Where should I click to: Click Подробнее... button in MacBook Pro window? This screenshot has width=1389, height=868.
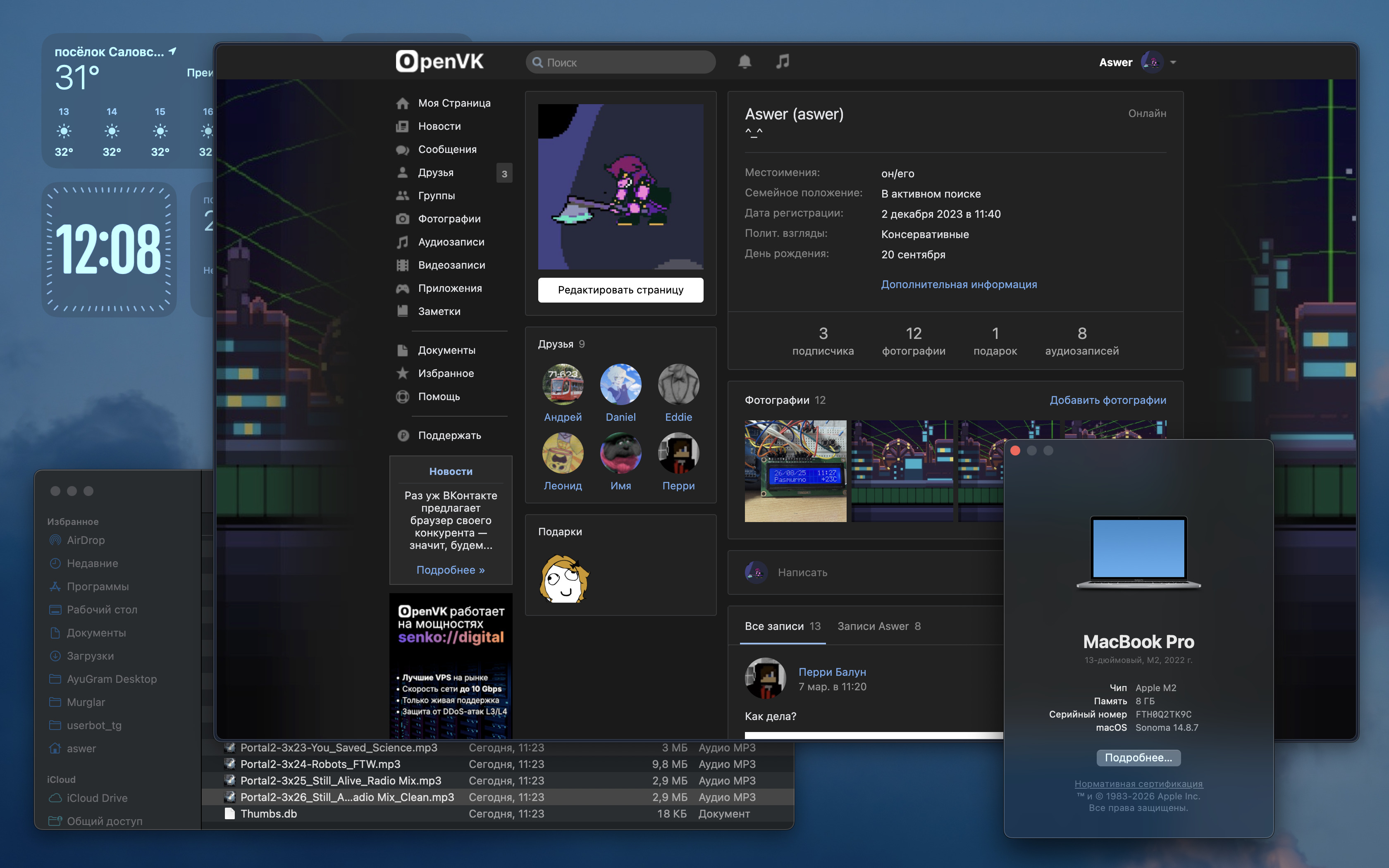click(x=1139, y=758)
